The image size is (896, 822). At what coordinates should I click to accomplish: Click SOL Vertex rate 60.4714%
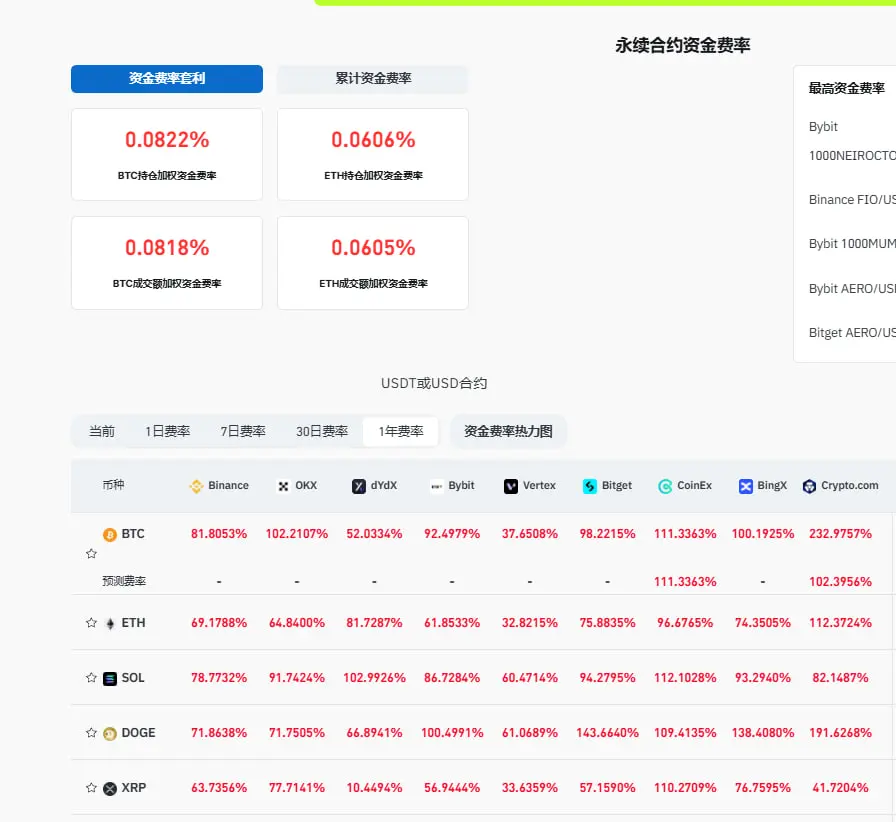(x=530, y=678)
